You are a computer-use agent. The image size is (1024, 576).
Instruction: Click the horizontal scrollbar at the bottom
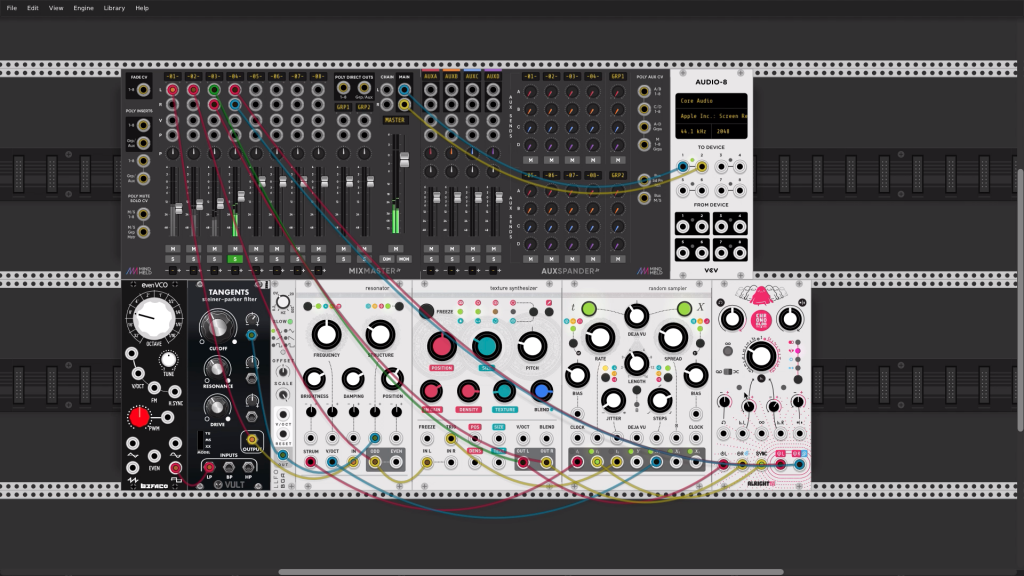(530, 572)
